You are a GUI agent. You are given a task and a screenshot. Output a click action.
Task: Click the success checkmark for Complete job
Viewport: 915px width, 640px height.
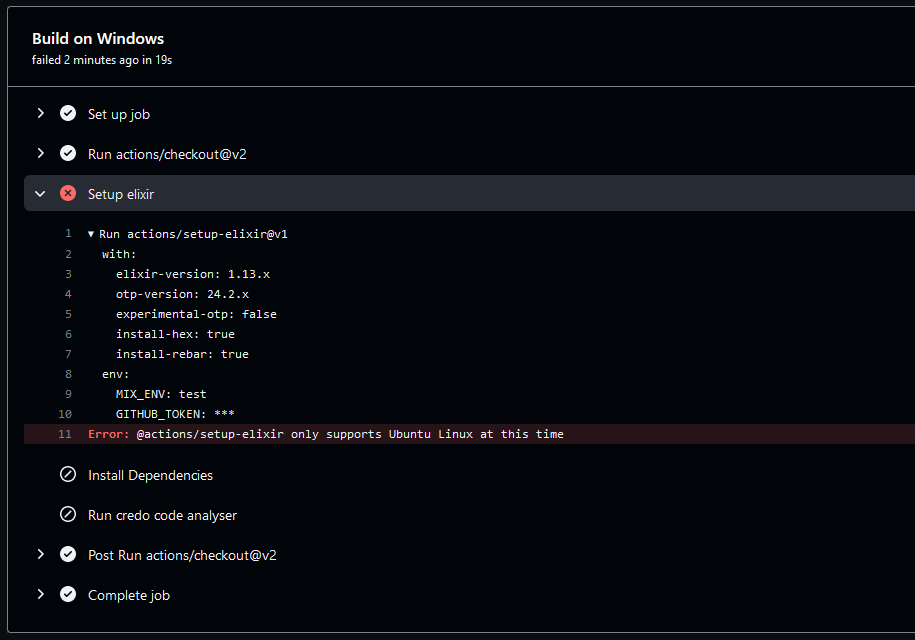68,594
